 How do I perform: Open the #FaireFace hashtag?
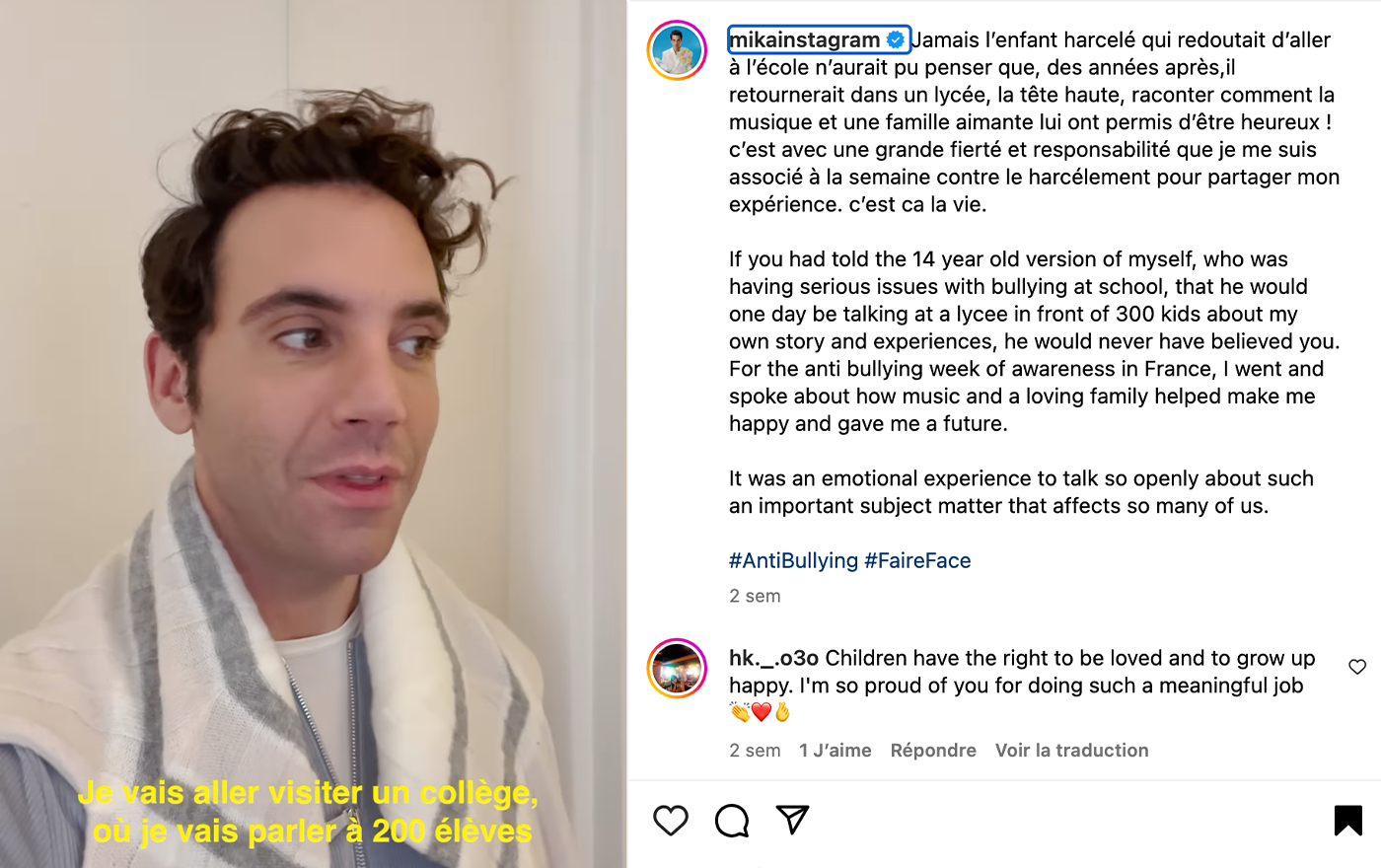pos(917,560)
